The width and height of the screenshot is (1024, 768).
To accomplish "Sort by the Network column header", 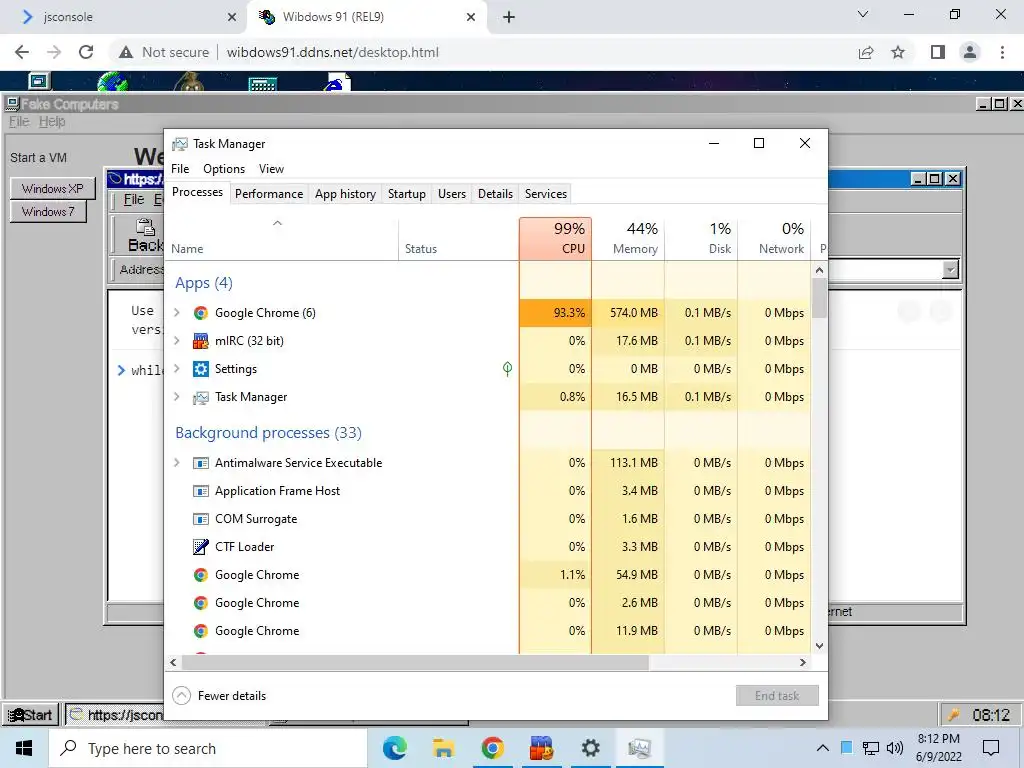I will pyautogui.click(x=775, y=239).
